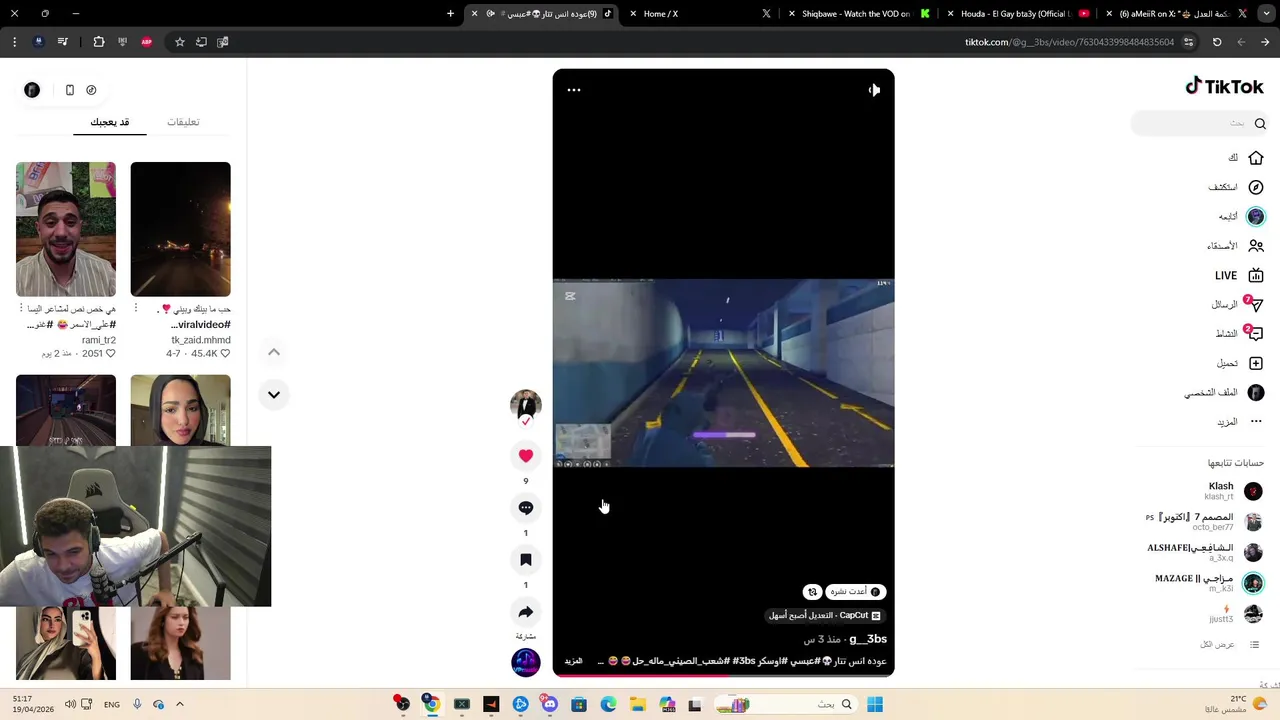This screenshot has width=1280, height=720.
Task: Go to next video with down chevron
Action: [274, 395]
